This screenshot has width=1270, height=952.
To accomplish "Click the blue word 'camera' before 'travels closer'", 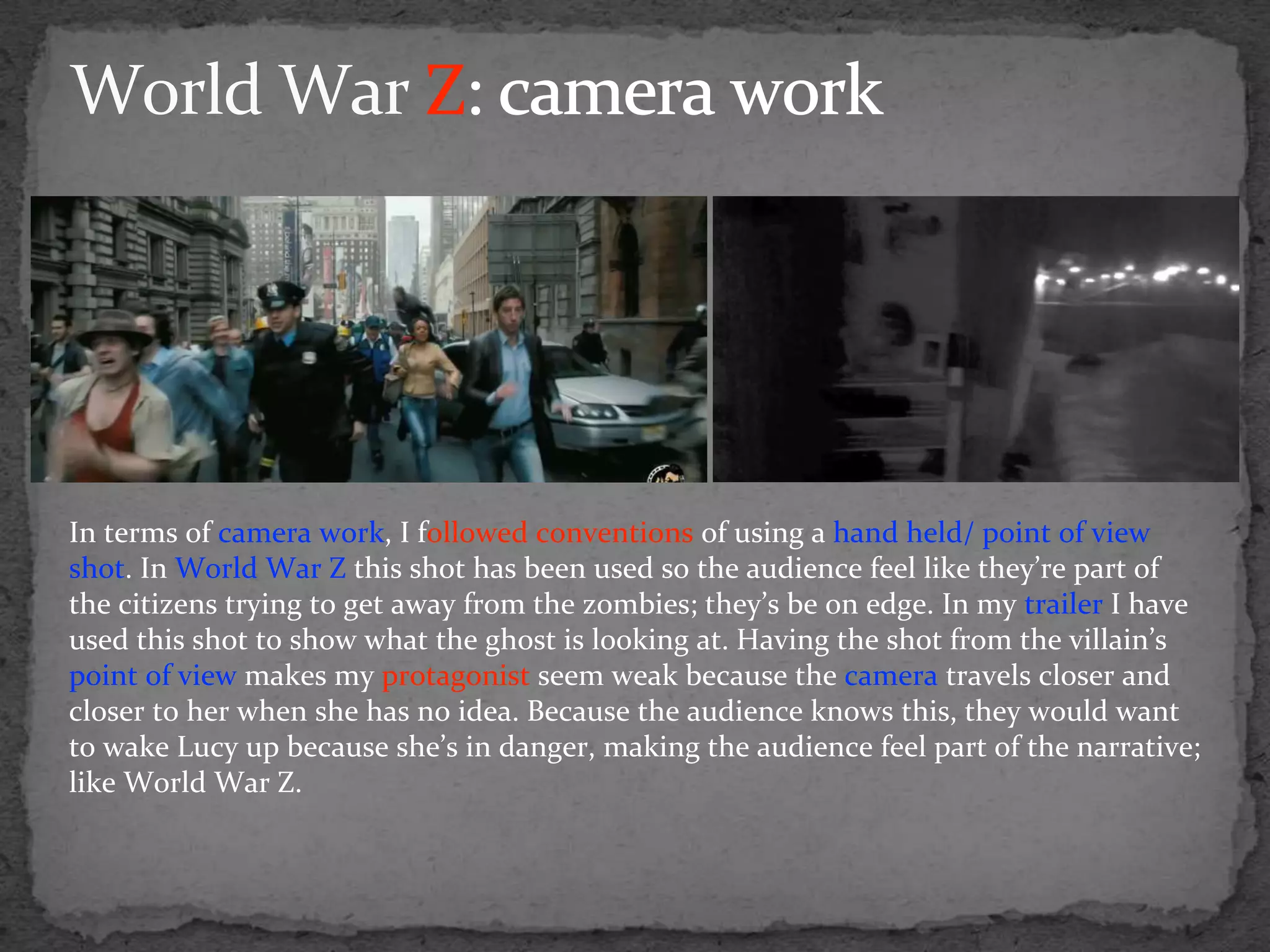I will tap(890, 676).
